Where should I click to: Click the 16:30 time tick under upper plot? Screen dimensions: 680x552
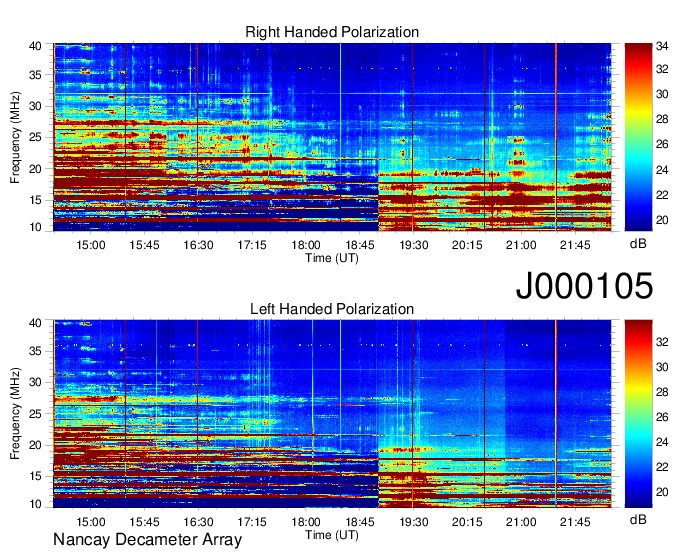pos(198,245)
